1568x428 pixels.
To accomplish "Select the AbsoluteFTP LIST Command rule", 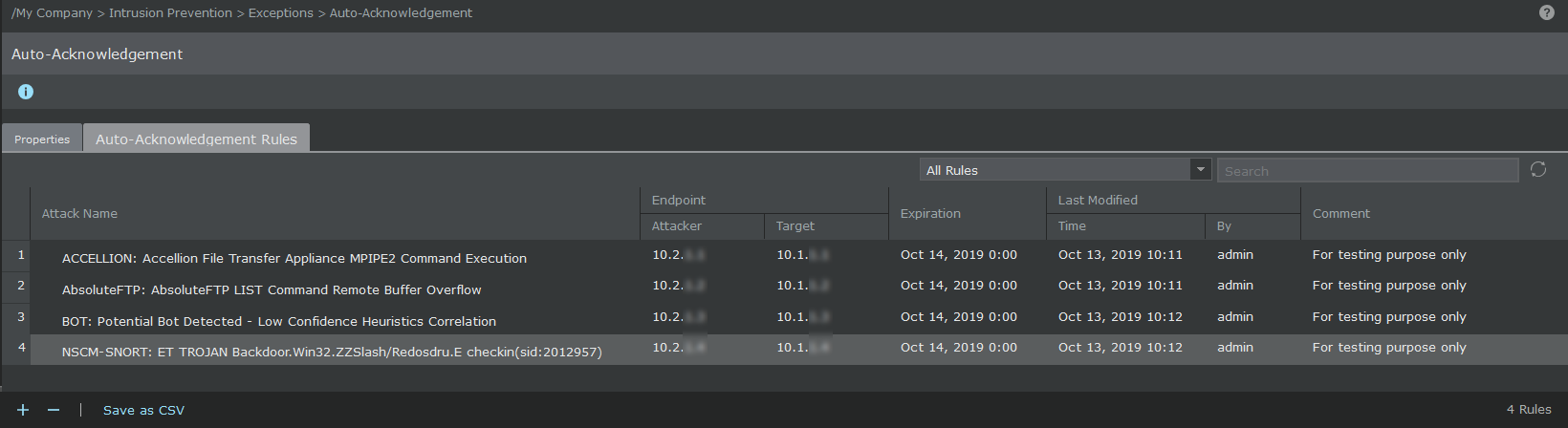I will pyautogui.click(x=272, y=289).
